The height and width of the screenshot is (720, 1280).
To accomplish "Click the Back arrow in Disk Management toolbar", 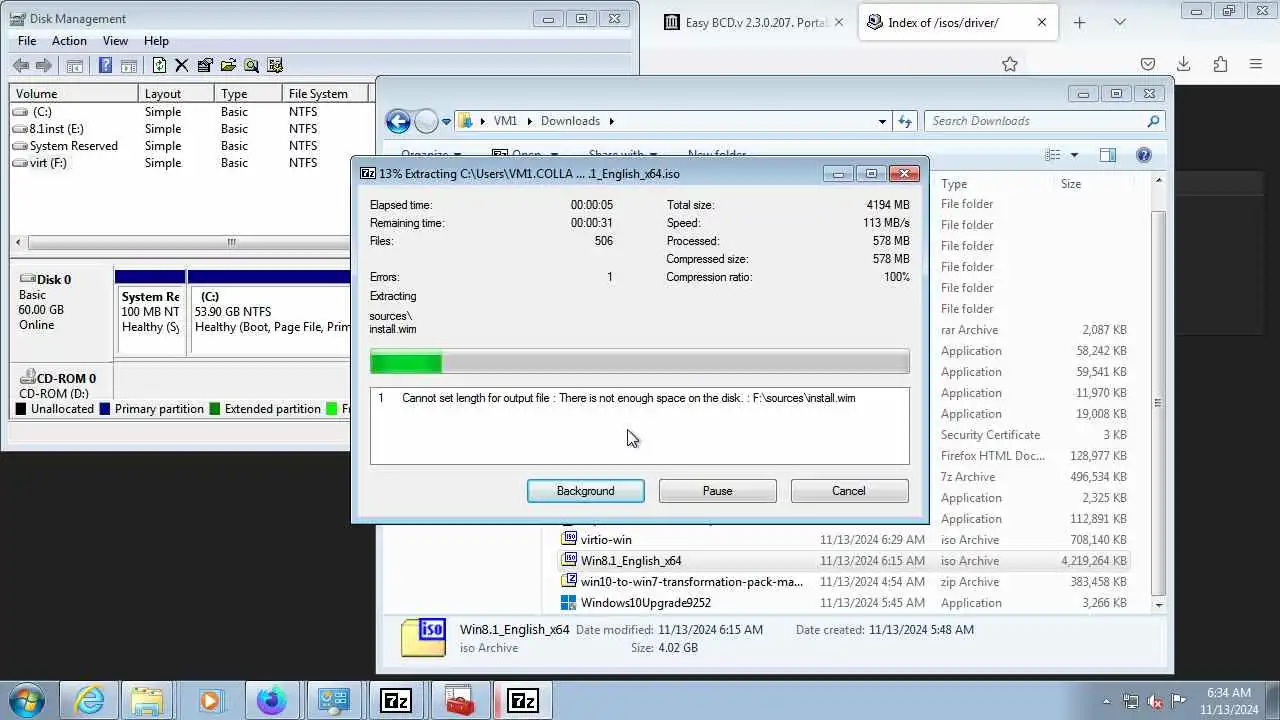I will click(21, 66).
